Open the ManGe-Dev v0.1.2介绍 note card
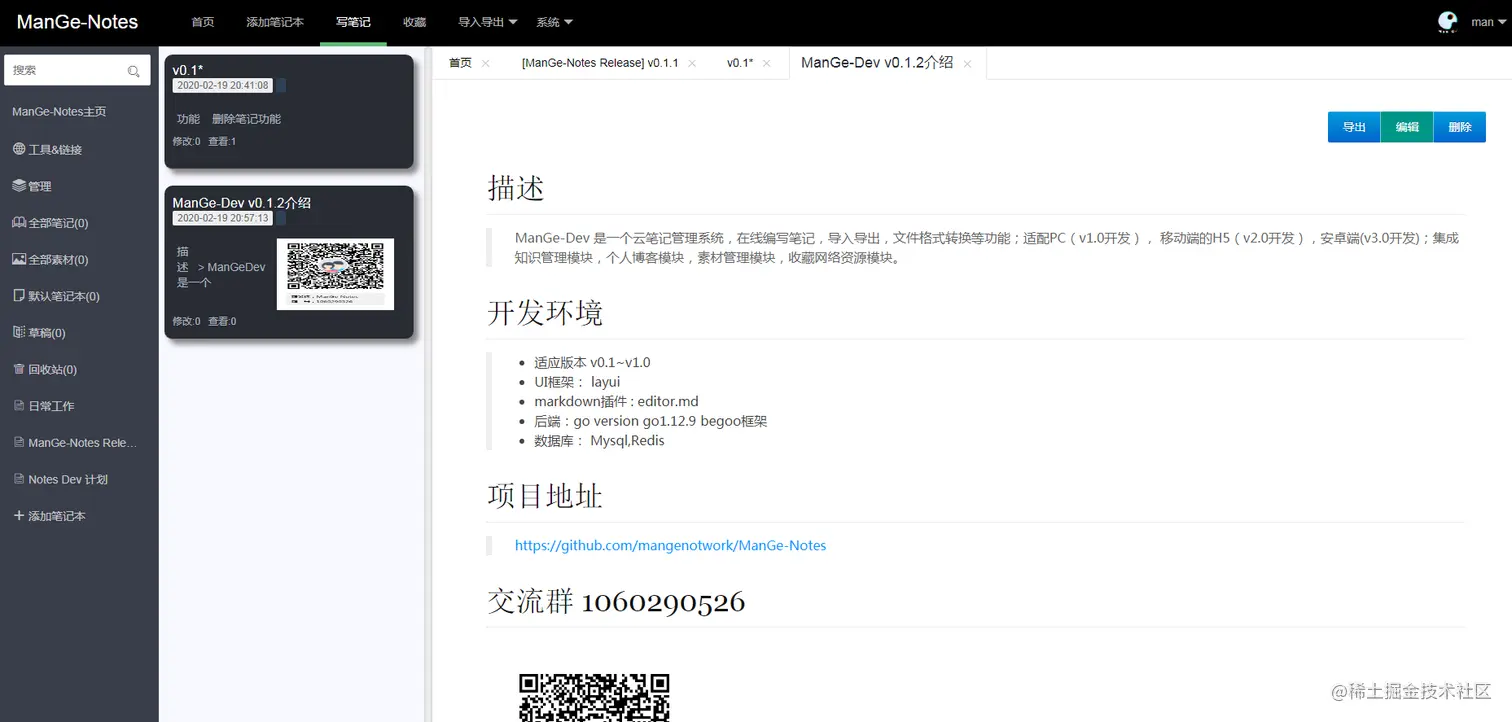The height and width of the screenshot is (722, 1512). click(289, 262)
